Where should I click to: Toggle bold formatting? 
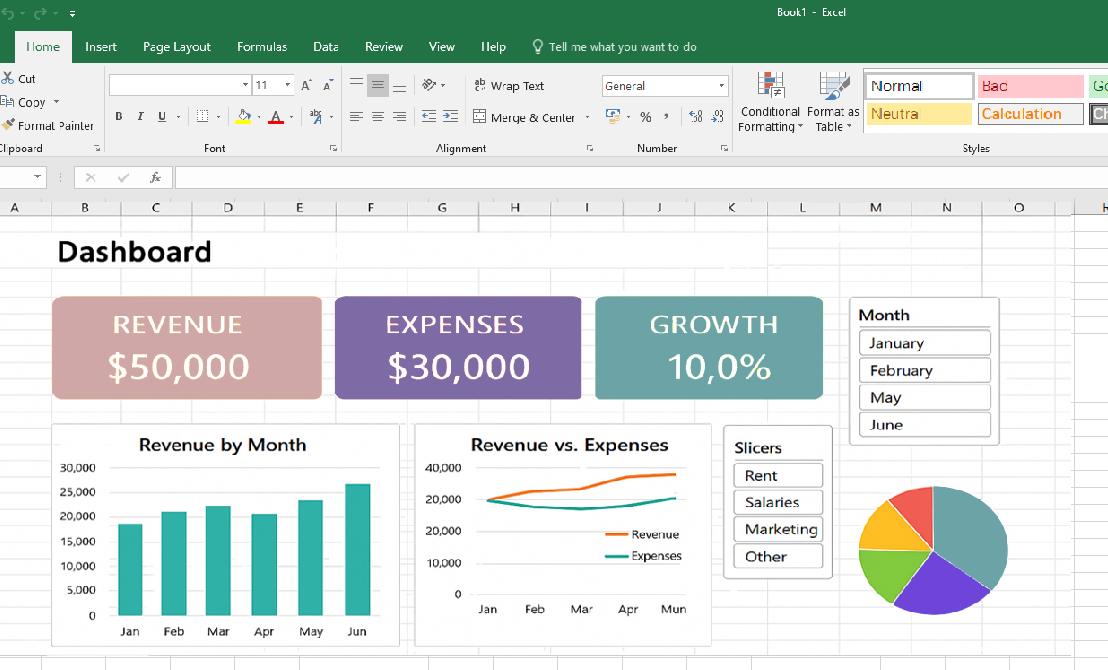[118, 116]
